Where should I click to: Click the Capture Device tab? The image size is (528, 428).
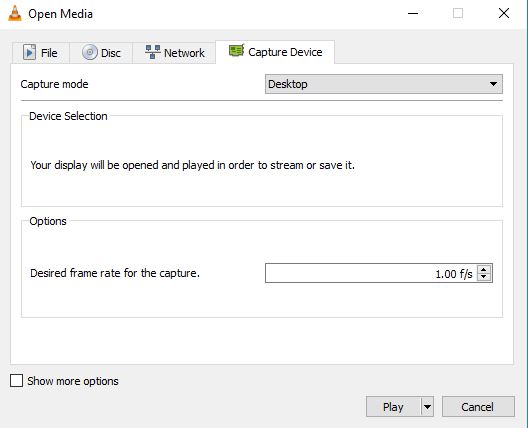(275, 52)
